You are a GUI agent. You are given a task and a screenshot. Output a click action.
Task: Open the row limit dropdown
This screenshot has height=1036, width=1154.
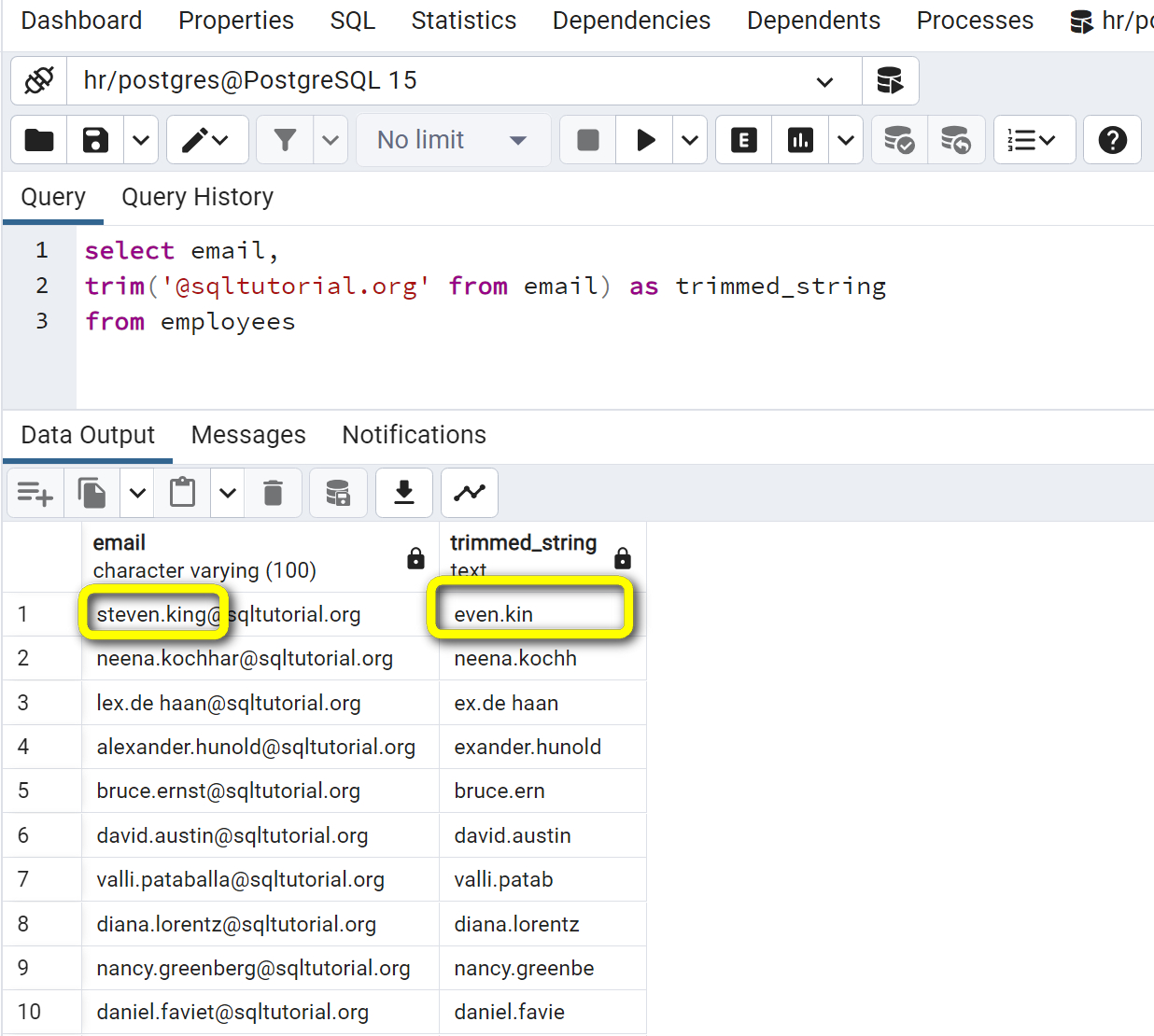[x=454, y=139]
